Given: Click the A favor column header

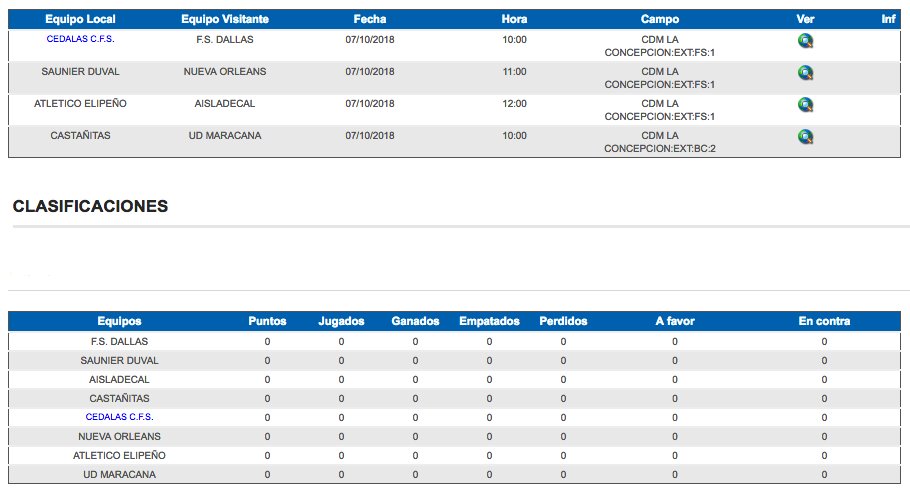Looking at the screenshot, I should pyautogui.click(x=675, y=321).
